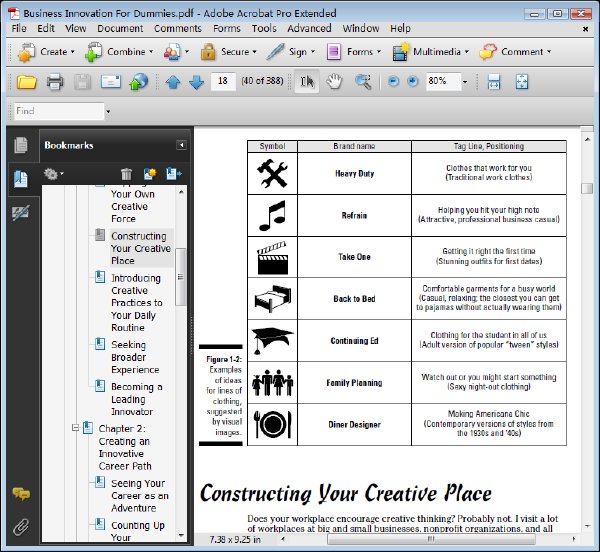The width and height of the screenshot is (600, 552).
Task: Close the document with the menu-bar X
Action: (585, 29)
